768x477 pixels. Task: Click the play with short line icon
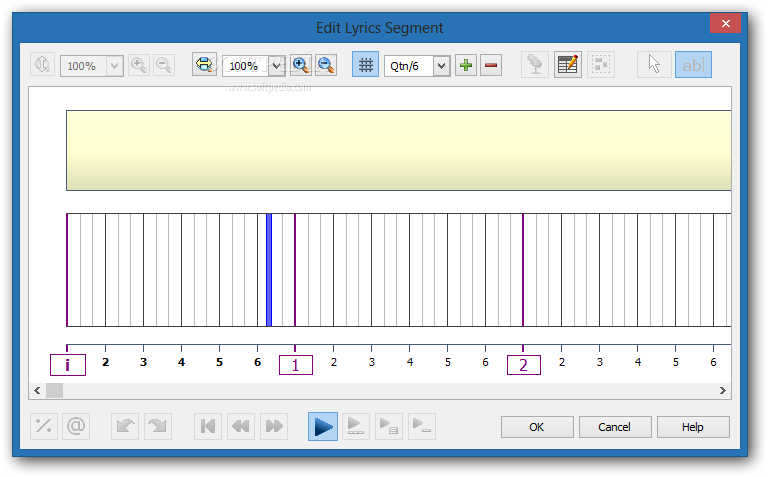point(422,426)
